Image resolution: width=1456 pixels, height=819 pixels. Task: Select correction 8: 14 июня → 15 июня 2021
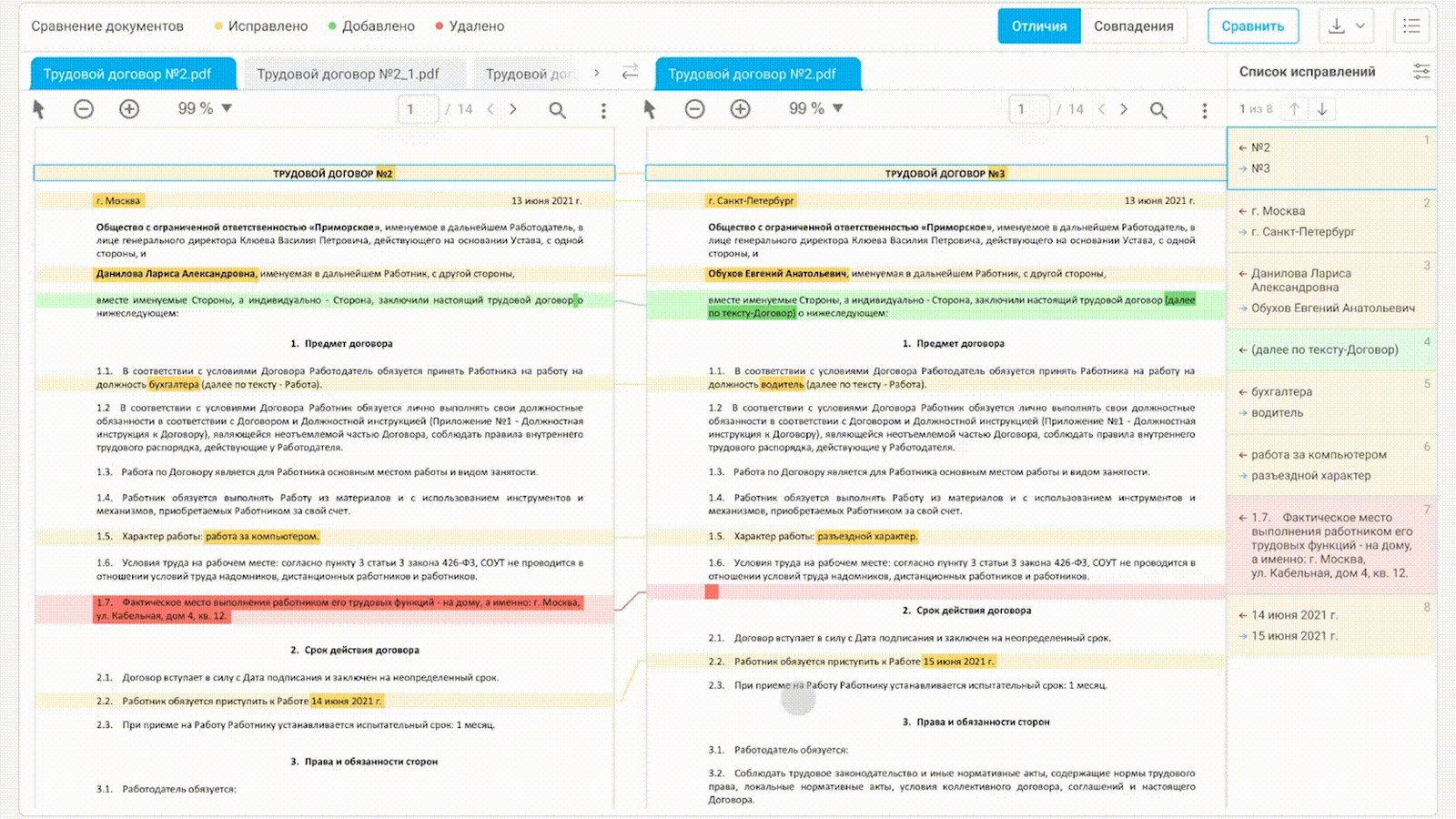click(1331, 625)
